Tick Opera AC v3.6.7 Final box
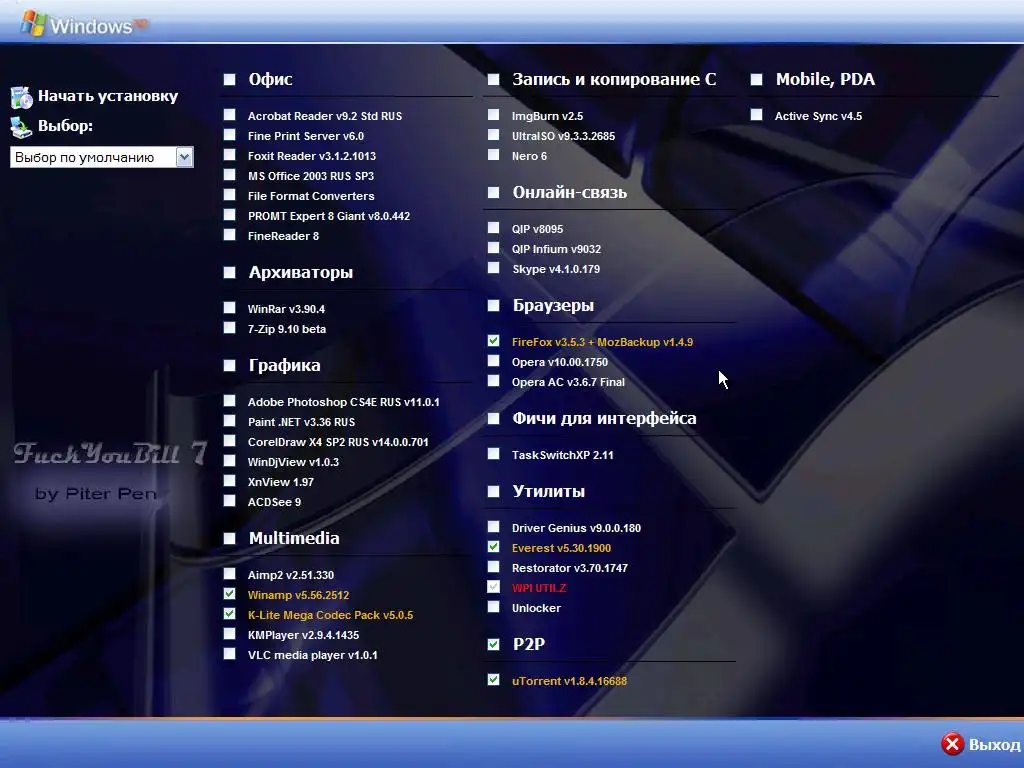The width and height of the screenshot is (1024, 768). pyautogui.click(x=494, y=381)
